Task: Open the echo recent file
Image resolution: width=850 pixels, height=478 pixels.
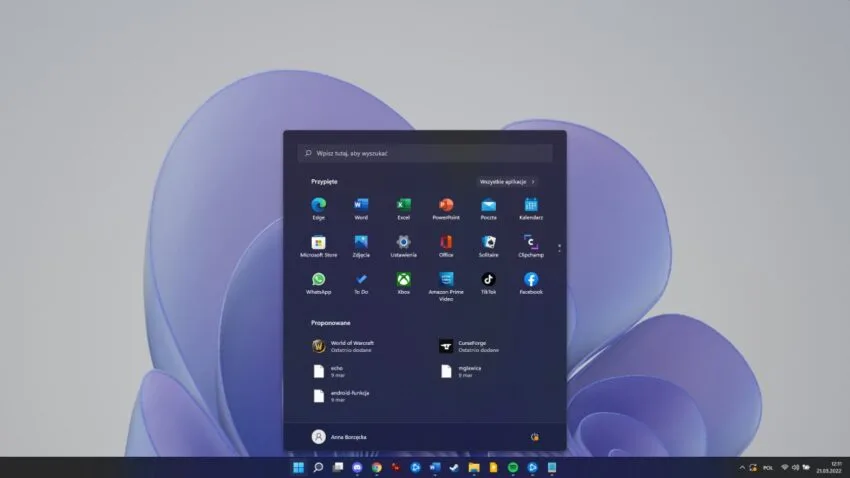Action: coord(329,371)
